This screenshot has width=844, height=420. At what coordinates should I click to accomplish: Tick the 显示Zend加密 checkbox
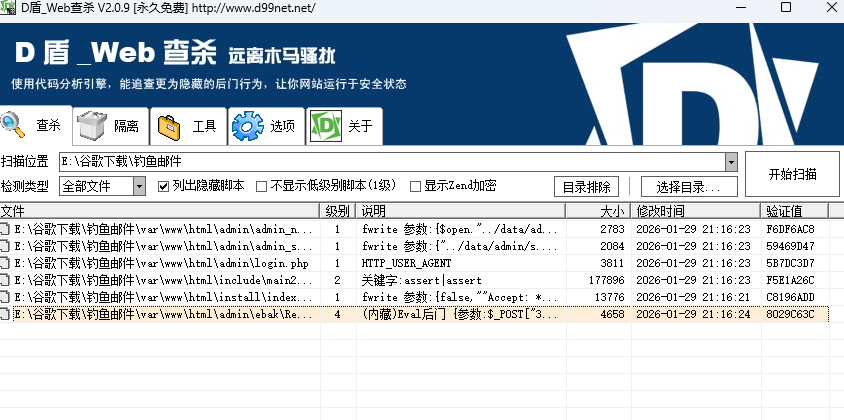(x=415, y=186)
